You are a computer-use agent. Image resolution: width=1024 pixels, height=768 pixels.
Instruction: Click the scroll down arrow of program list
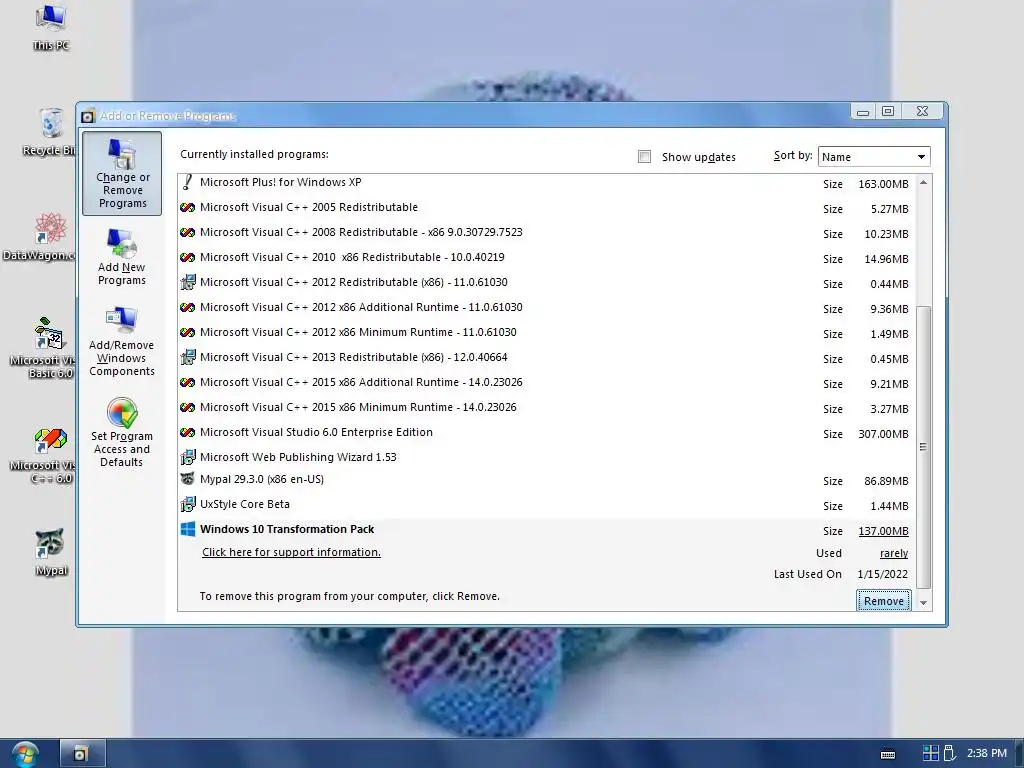point(923,603)
